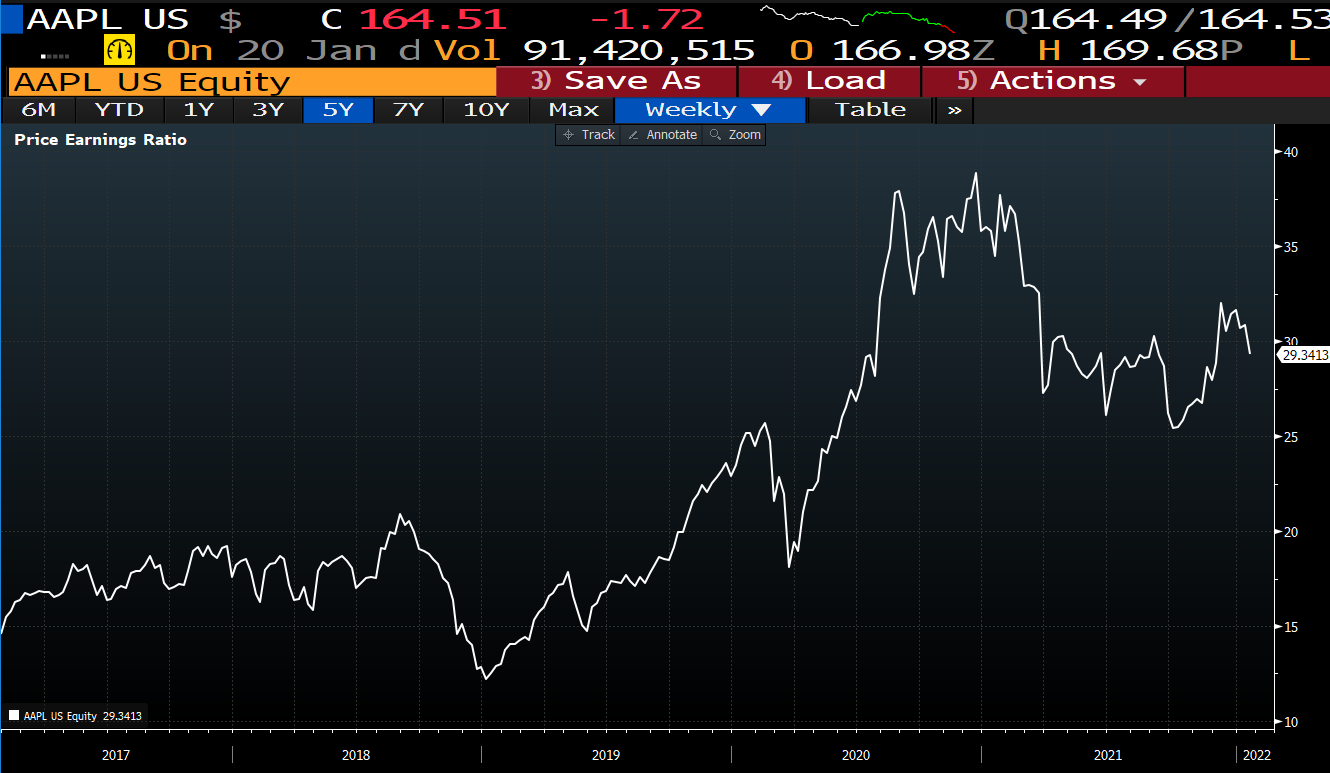Select the Max time range tab
Image resolution: width=1330 pixels, height=773 pixels.
(x=573, y=110)
